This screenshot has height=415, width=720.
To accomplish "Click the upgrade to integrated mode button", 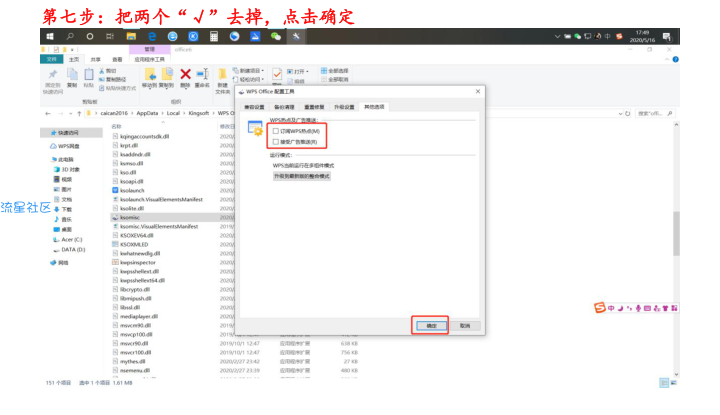I will click(x=302, y=176).
